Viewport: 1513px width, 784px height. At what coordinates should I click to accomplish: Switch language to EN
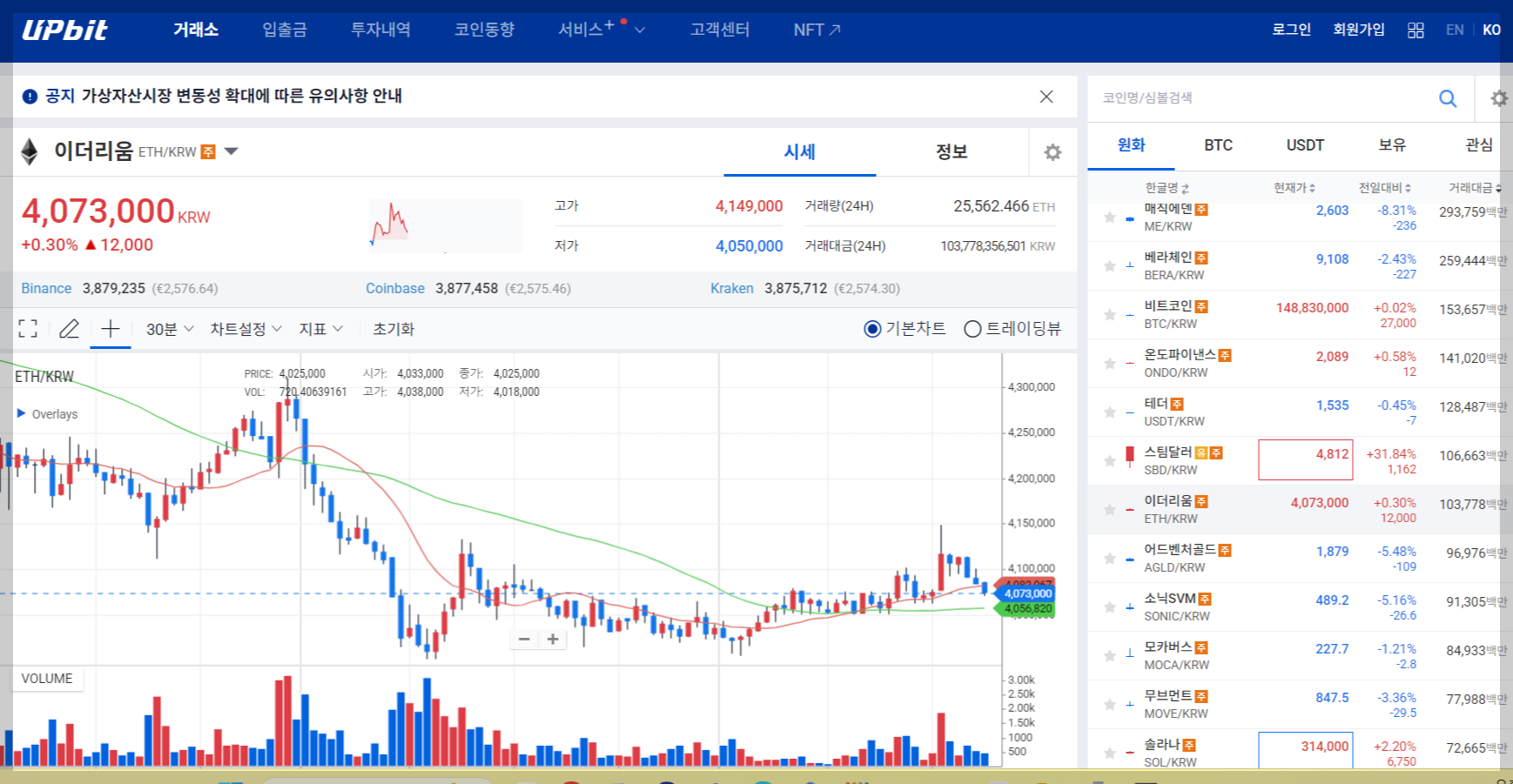(x=1455, y=30)
